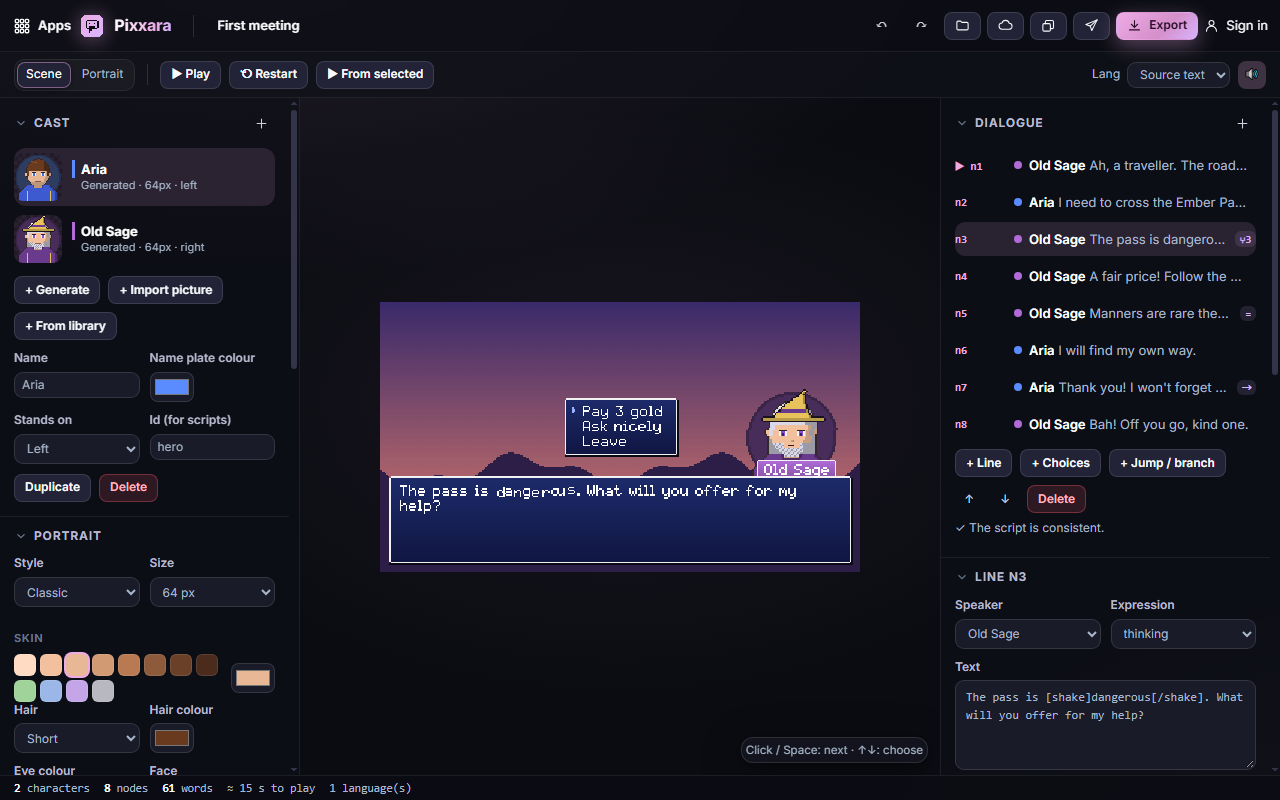Open the folder icon in the header
Screen dimensions: 1280x800
click(x=962, y=26)
